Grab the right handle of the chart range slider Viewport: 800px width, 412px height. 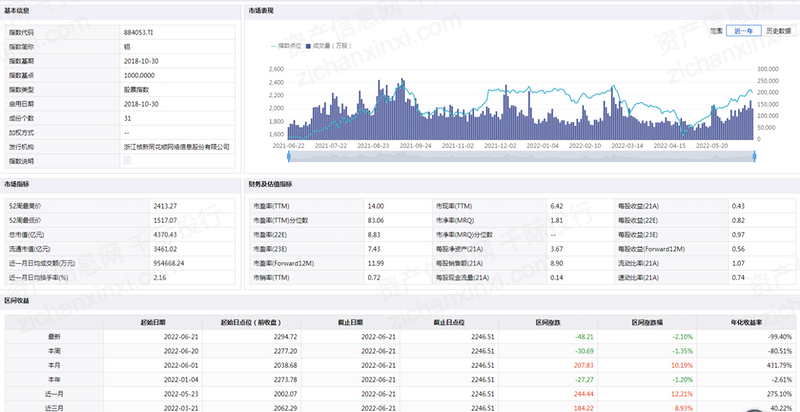(754, 157)
